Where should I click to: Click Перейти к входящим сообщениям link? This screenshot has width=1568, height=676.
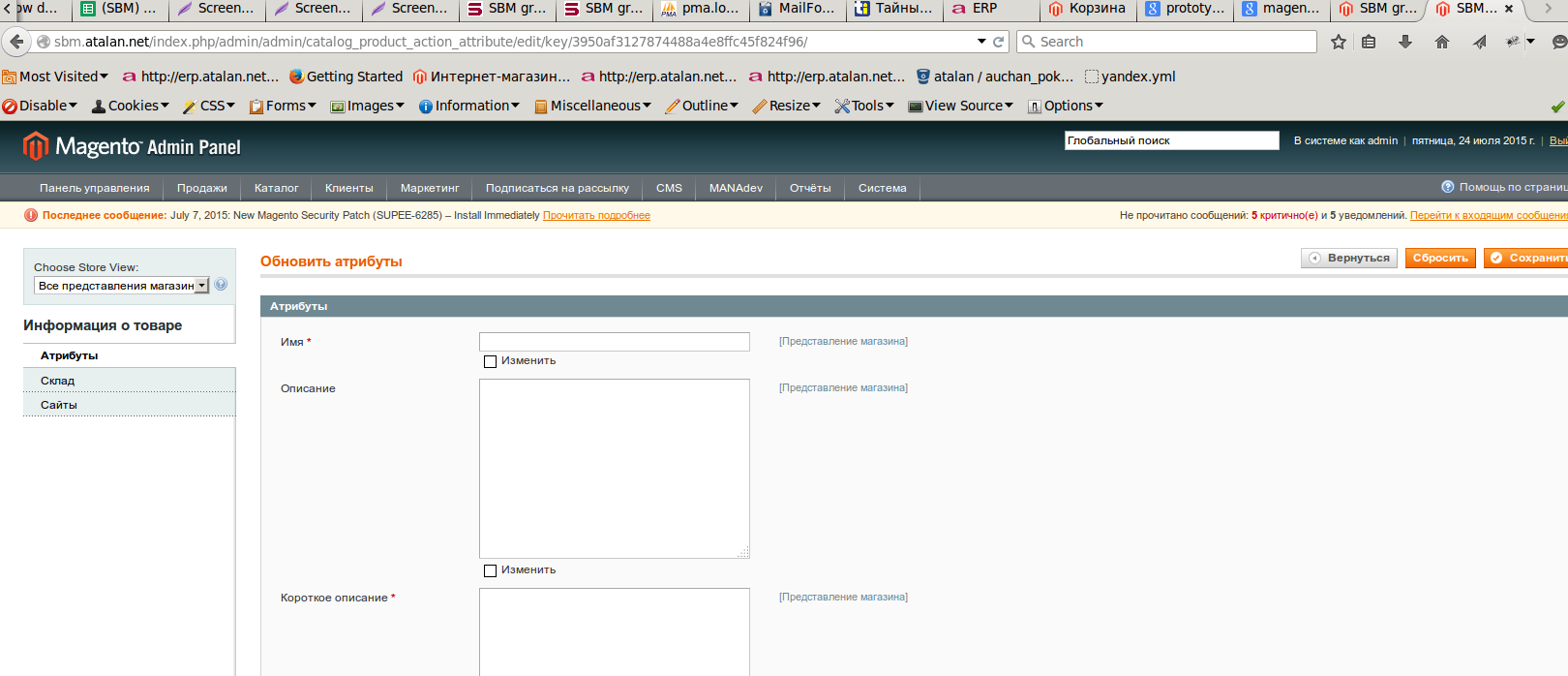point(1489,215)
